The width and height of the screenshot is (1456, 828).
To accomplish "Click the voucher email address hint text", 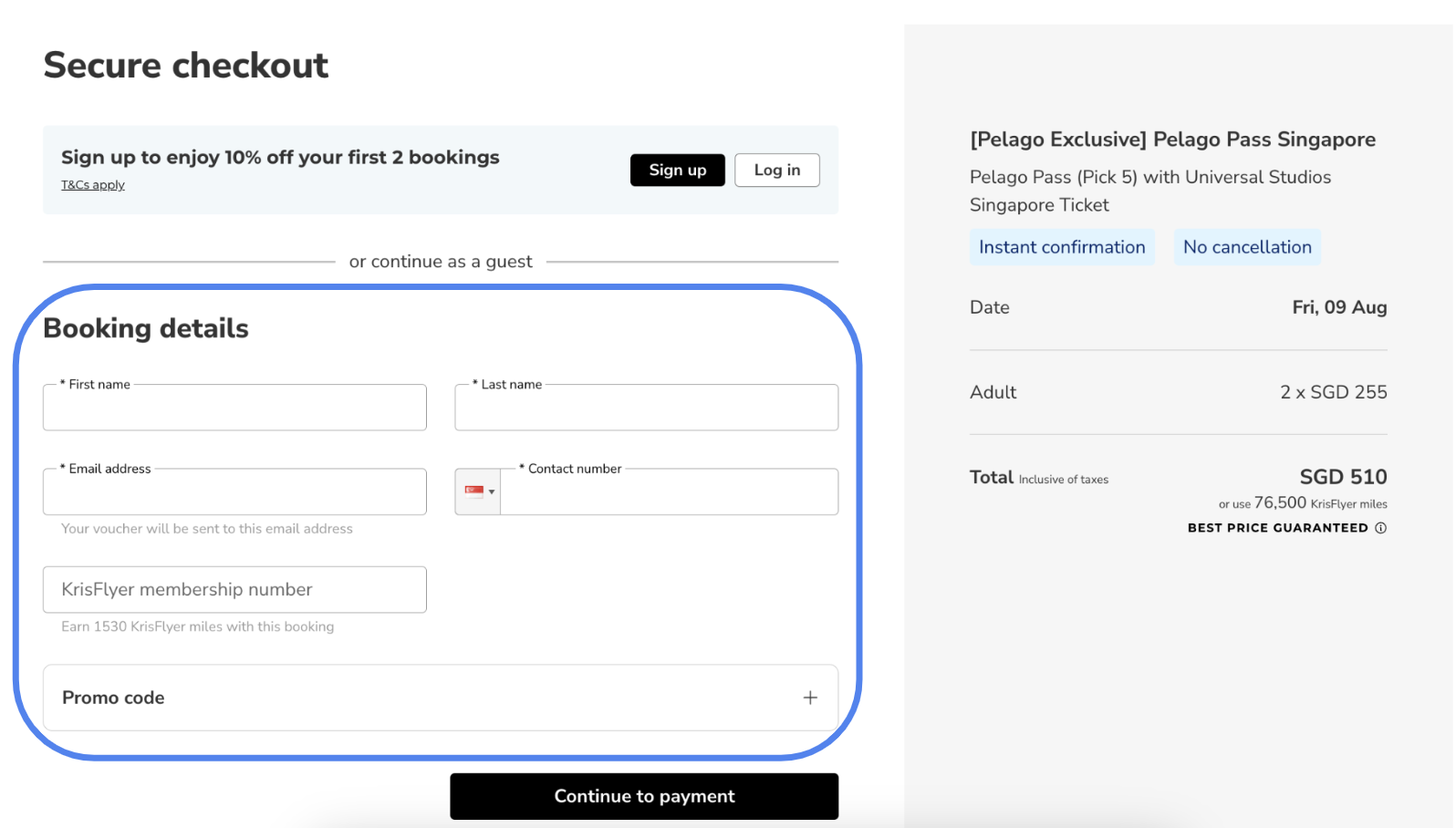I will tap(206, 529).
